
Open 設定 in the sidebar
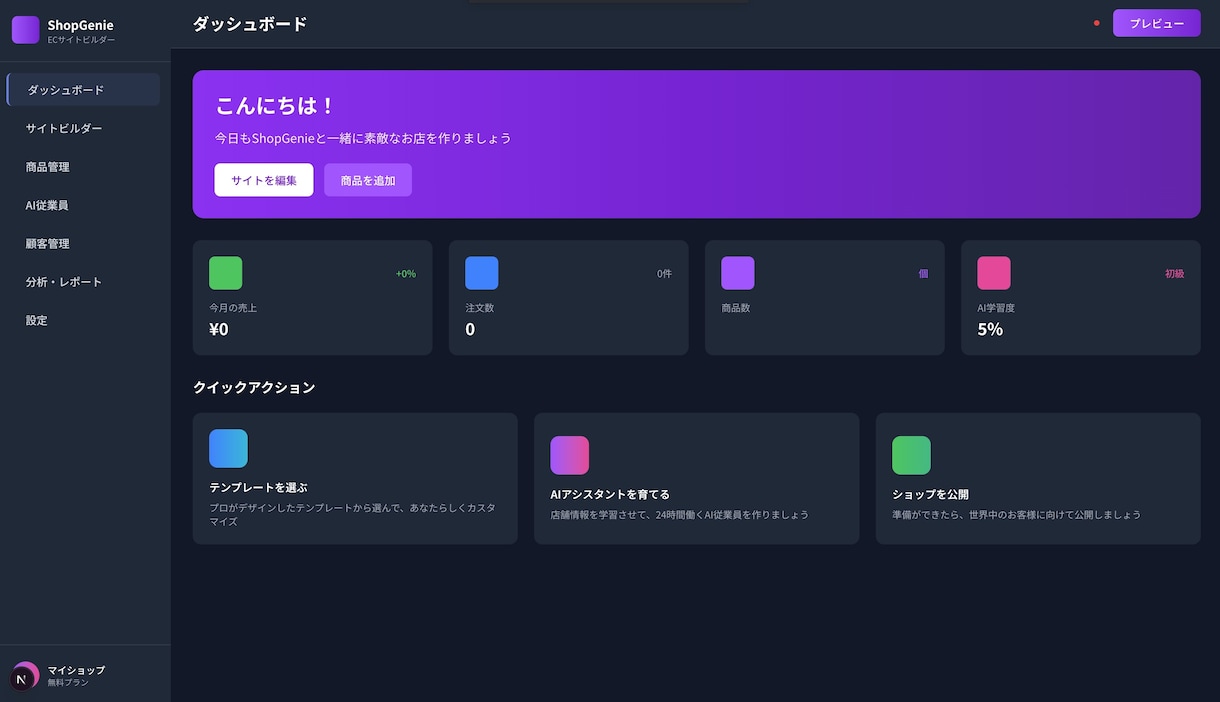pos(83,320)
